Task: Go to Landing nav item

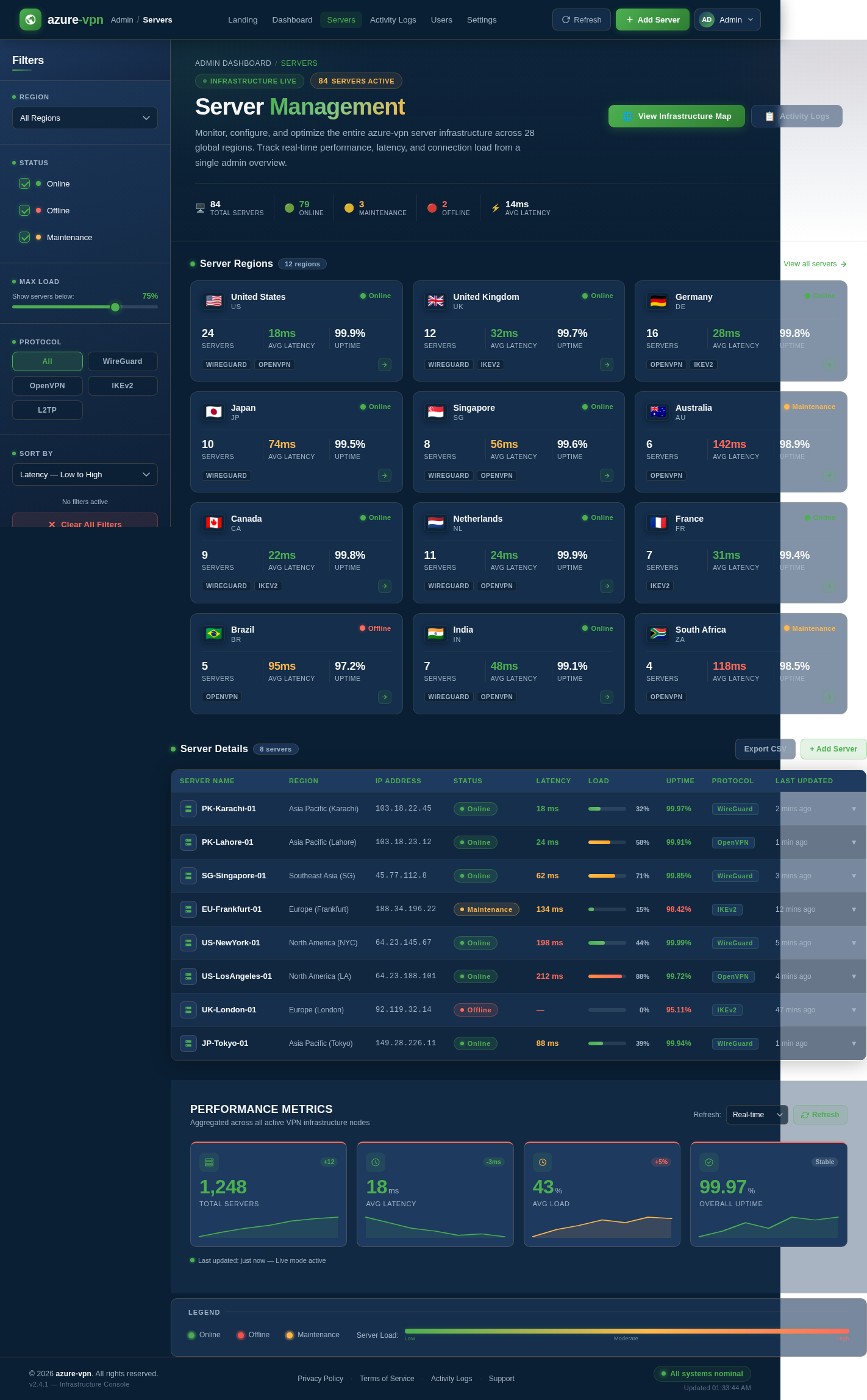Action: [x=243, y=20]
